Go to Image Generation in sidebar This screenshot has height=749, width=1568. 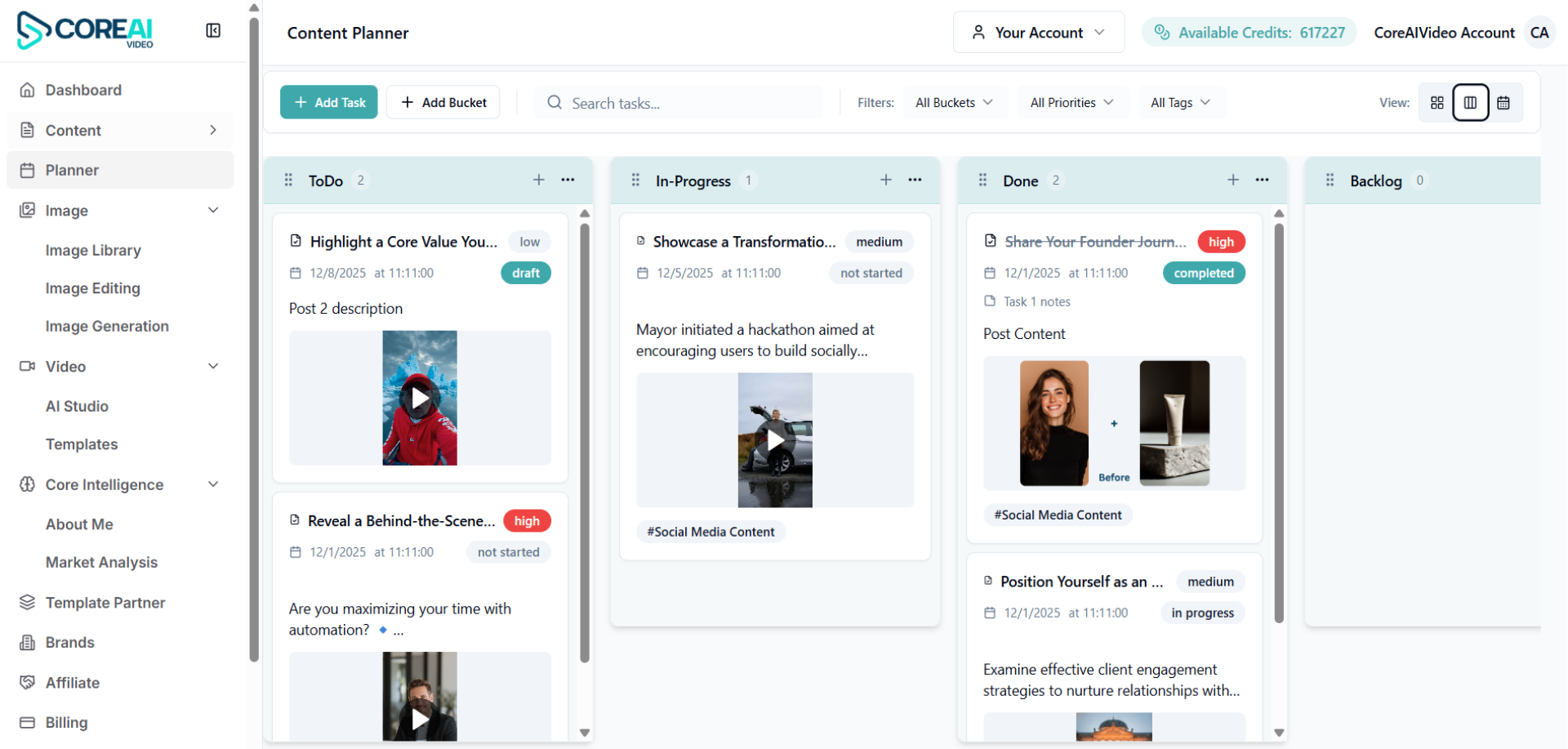(107, 326)
